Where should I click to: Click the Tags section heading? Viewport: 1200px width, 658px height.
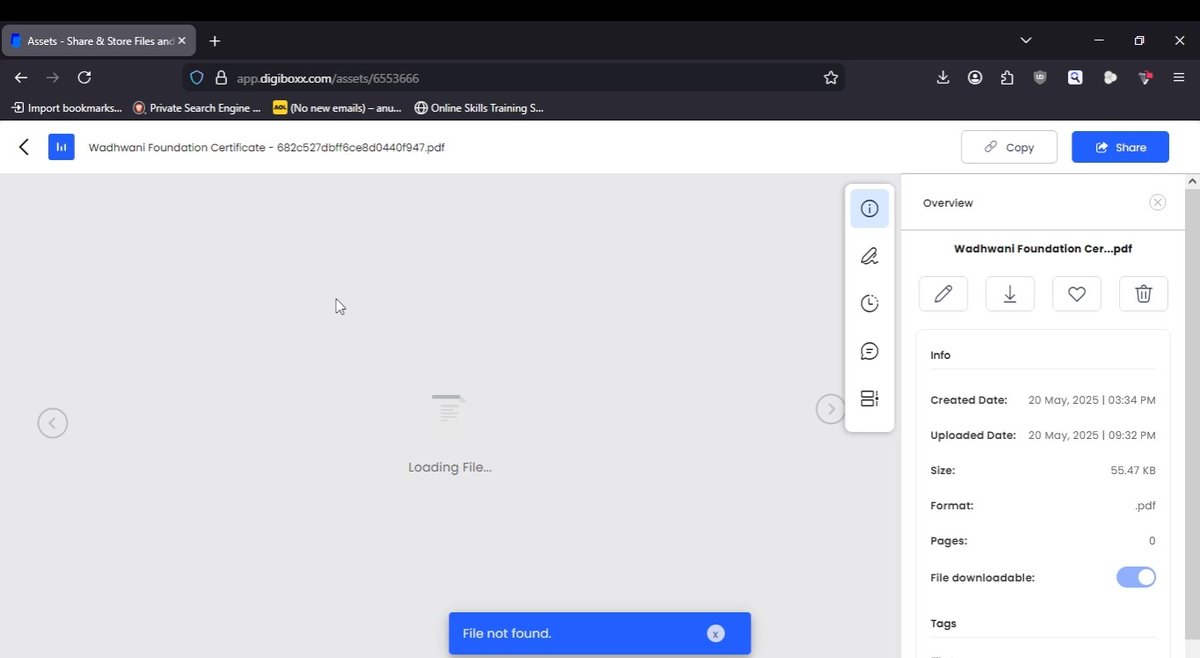click(943, 623)
